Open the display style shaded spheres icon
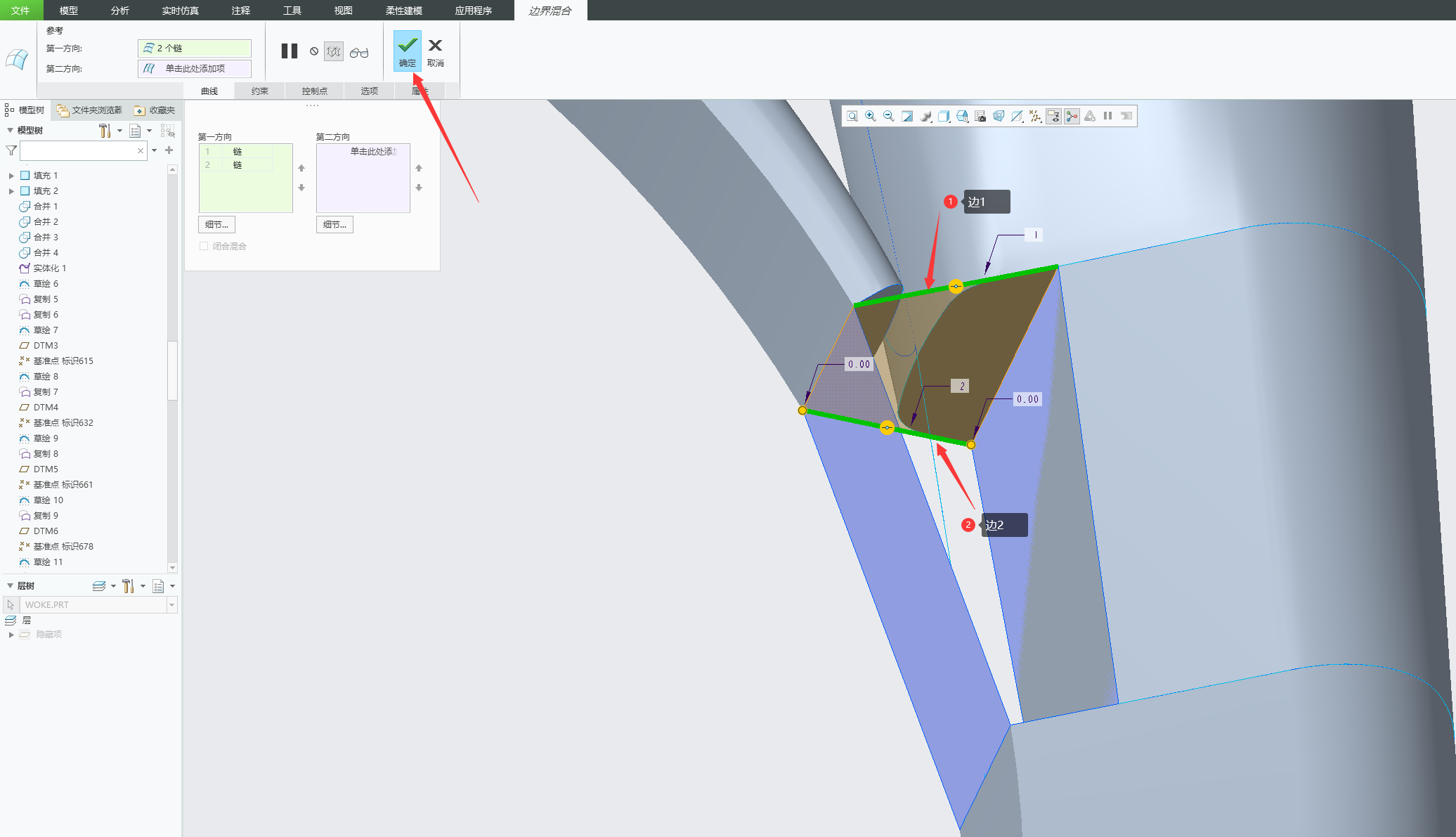 click(925, 116)
